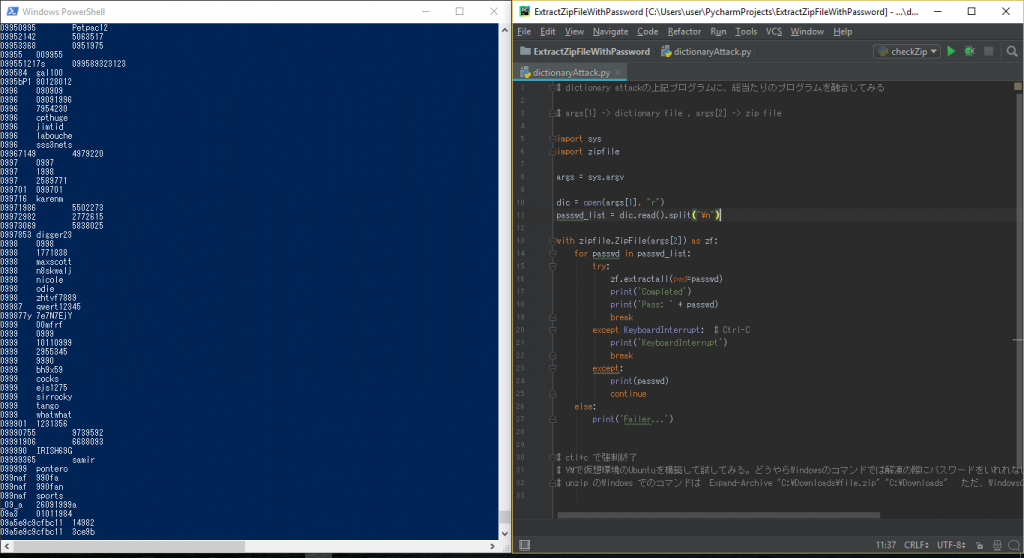
Task: Open the checkZip run configuration dropdown
Action: point(907,51)
